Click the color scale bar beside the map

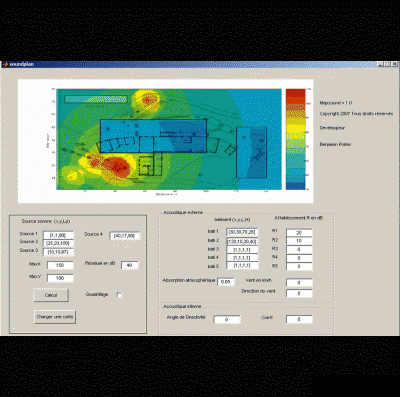[x=295, y=139]
